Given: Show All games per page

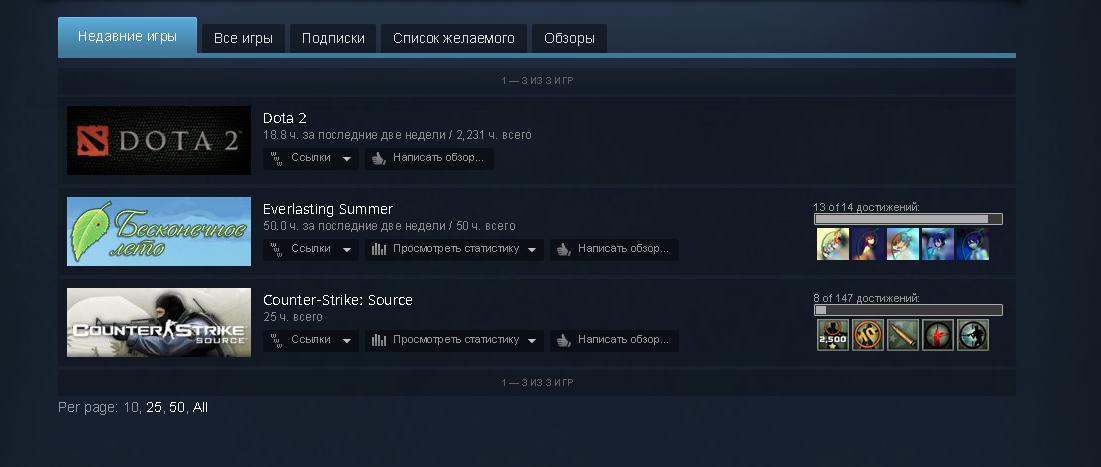Looking at the screenshot, I should pyautogui.click(x=200, y=407).
